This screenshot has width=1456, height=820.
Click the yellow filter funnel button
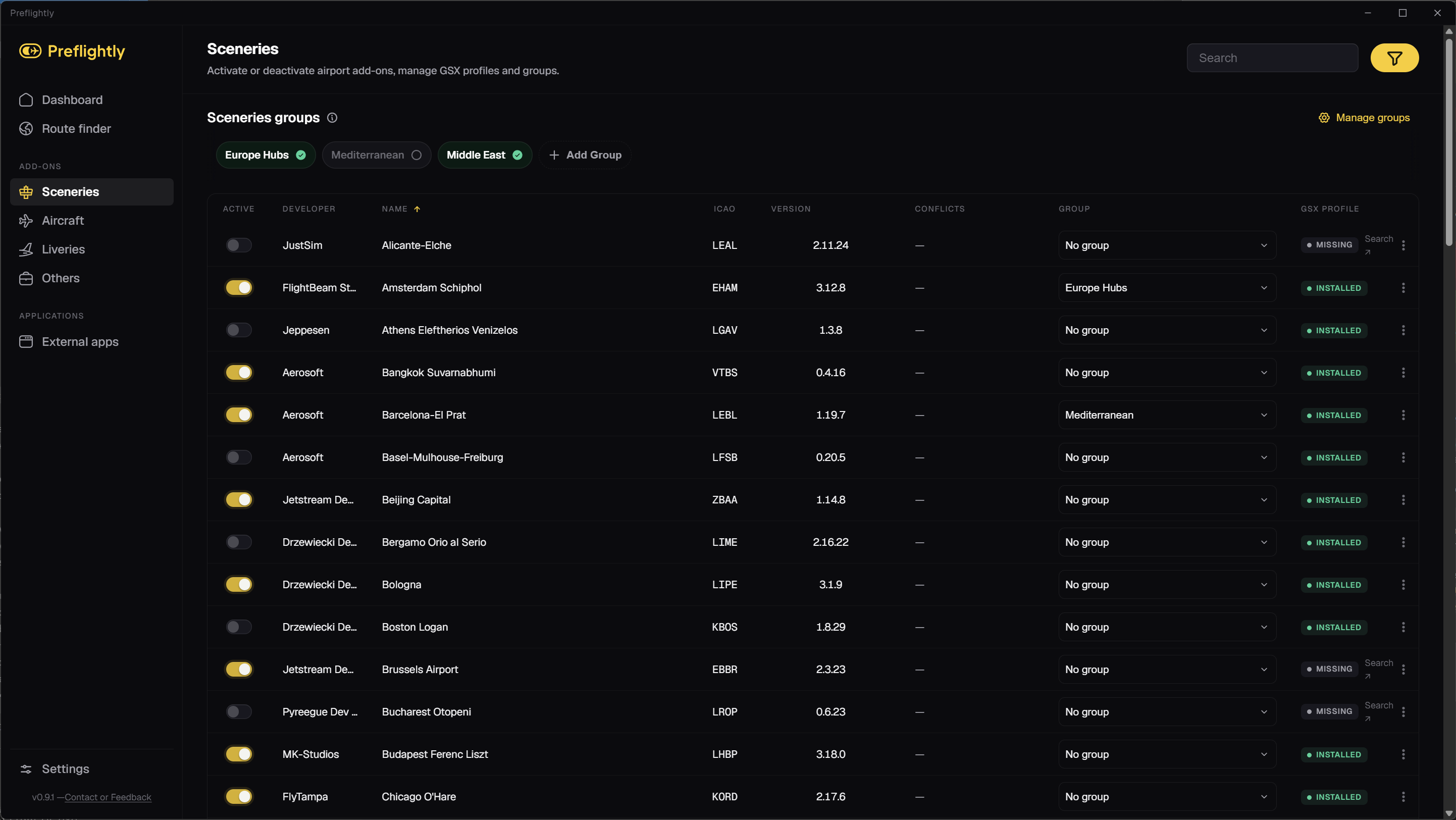(x=1394, y=58)
